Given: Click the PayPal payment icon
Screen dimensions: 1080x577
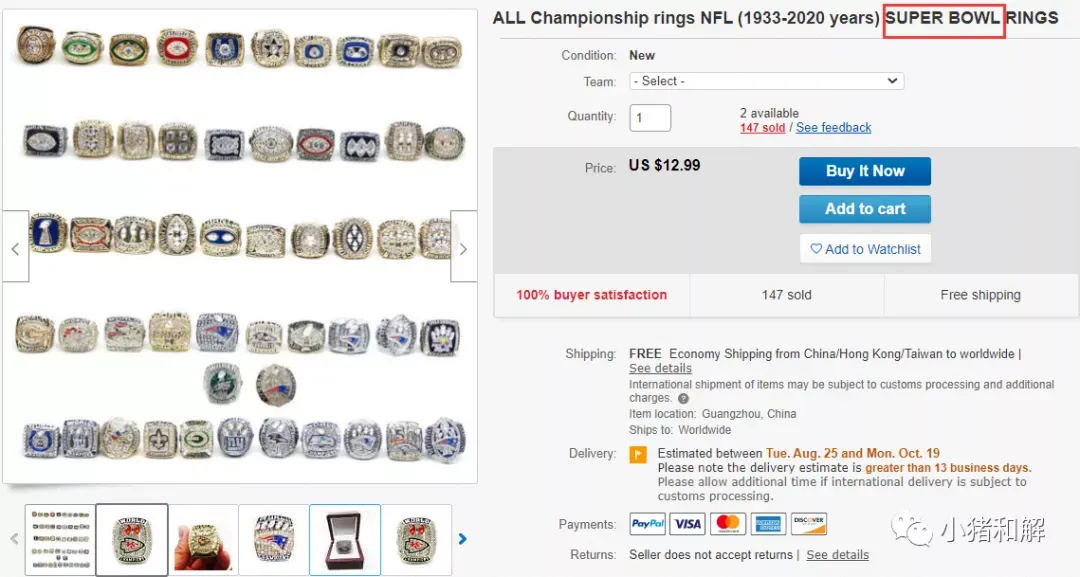Looking at the screenshot, I should (x=648, y=524).
